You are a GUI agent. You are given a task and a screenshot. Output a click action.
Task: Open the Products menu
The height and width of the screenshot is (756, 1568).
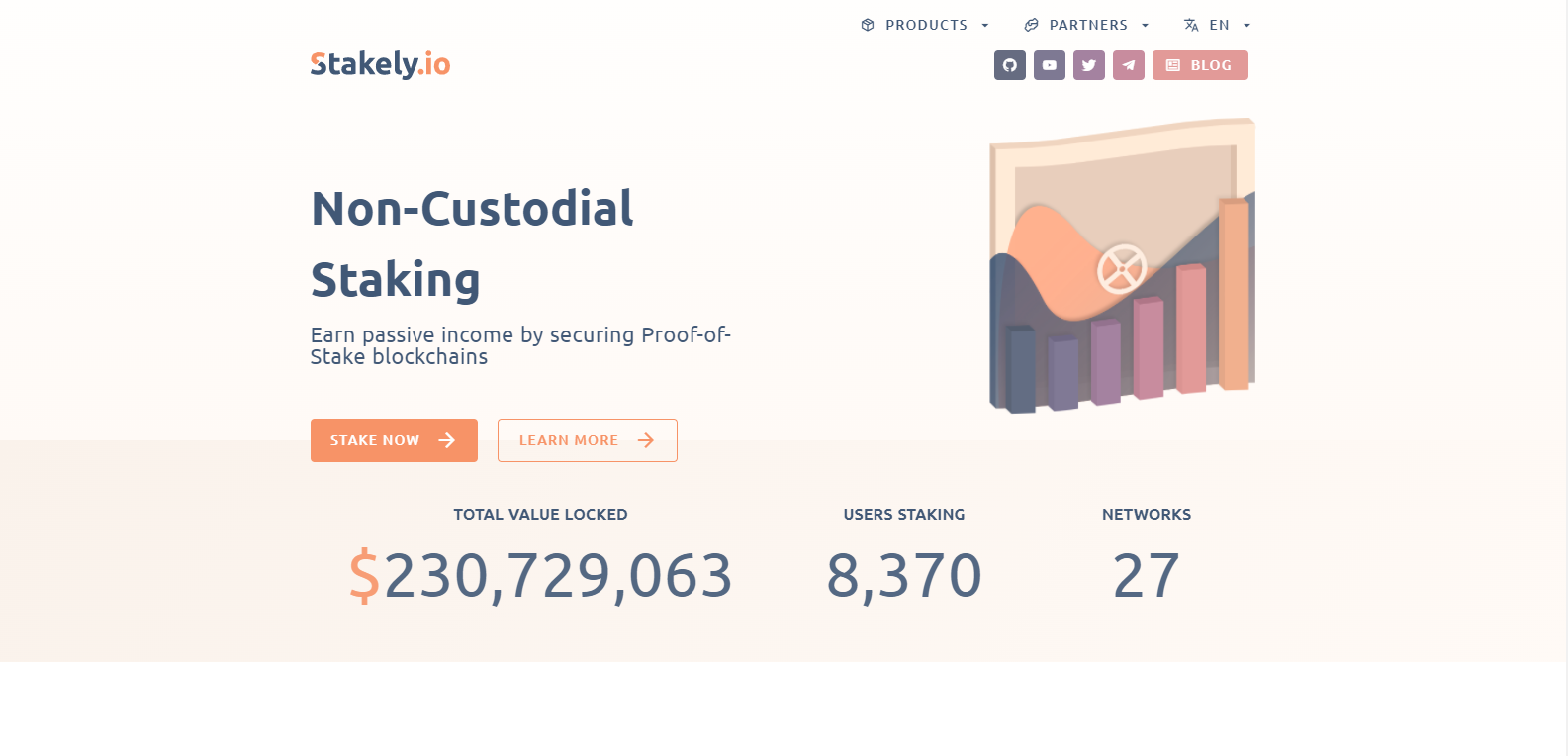click(x=925, y=25)
